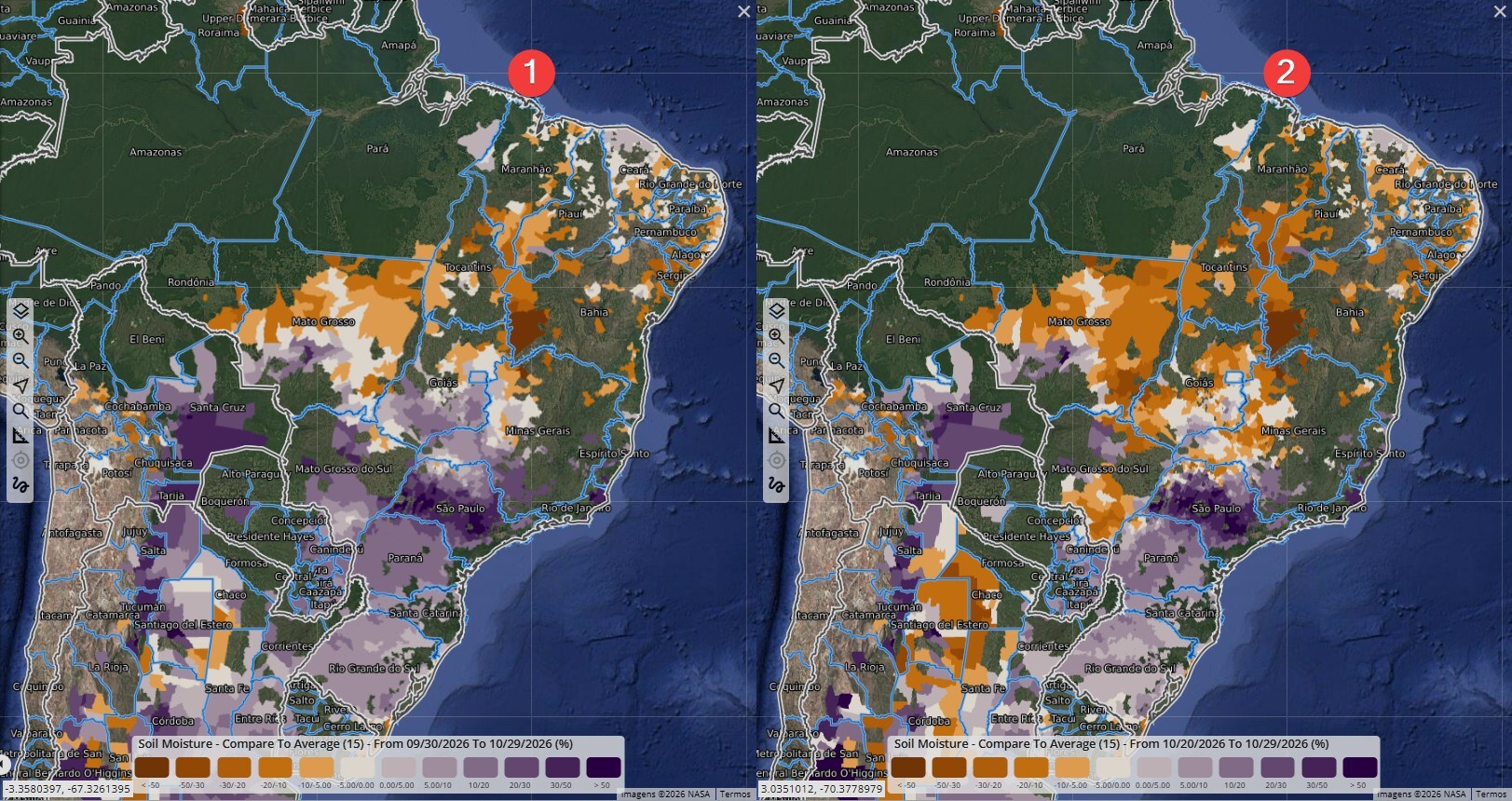
Task: Click the target locate icon in right map
Action: [x=776, y=460]
